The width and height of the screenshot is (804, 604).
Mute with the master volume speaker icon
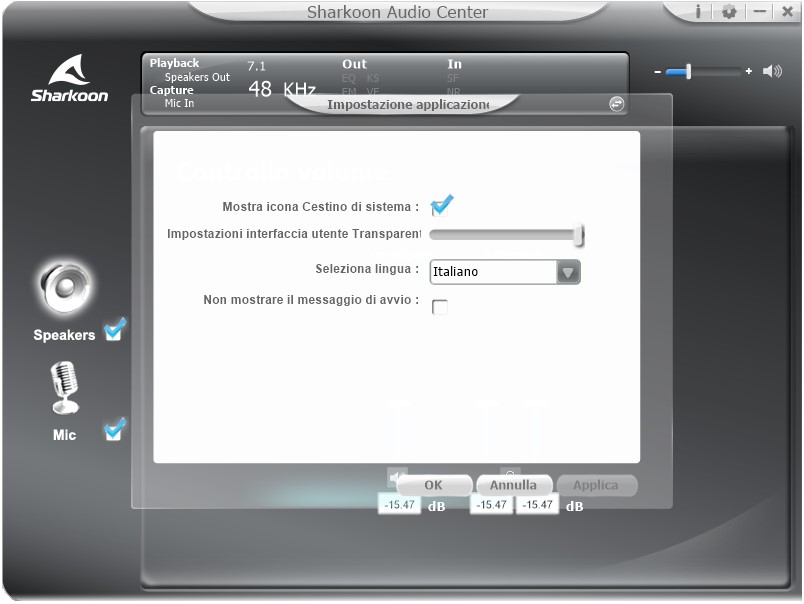point(772,71)
